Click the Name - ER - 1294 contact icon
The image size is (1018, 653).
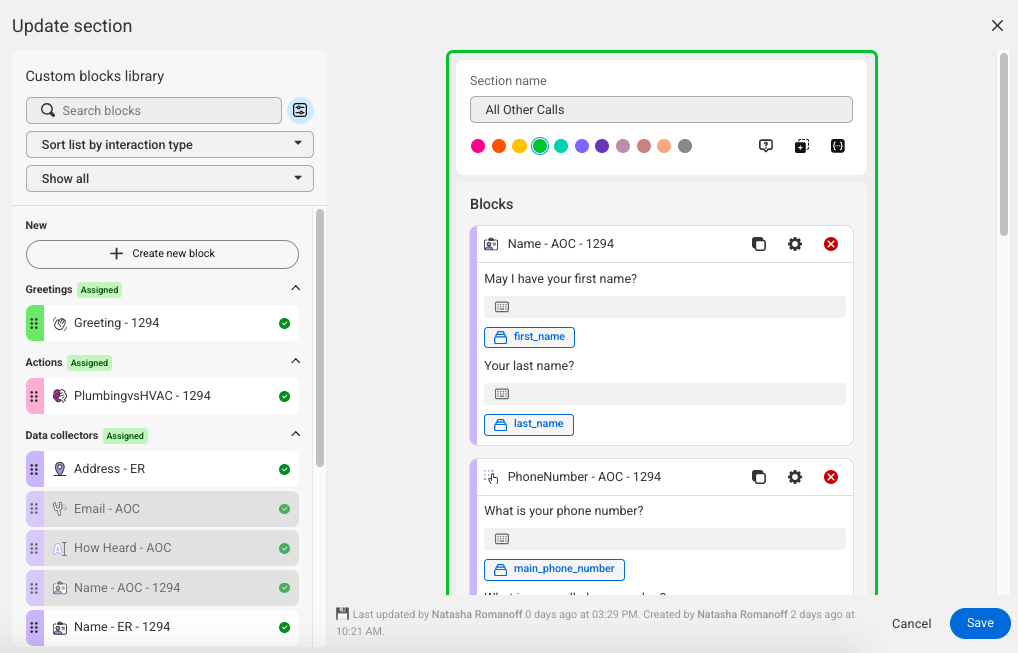pyautogui.click(x=60, y=628)
